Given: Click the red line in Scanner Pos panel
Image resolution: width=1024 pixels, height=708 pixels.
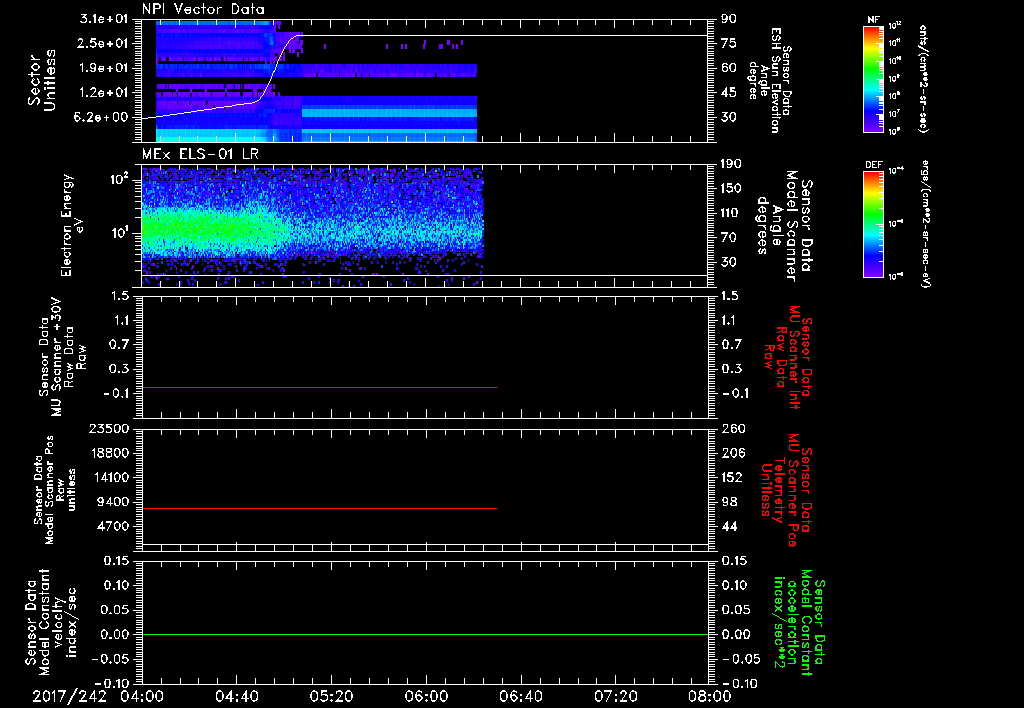Looking at the screenshot, I should coord(319,508).
